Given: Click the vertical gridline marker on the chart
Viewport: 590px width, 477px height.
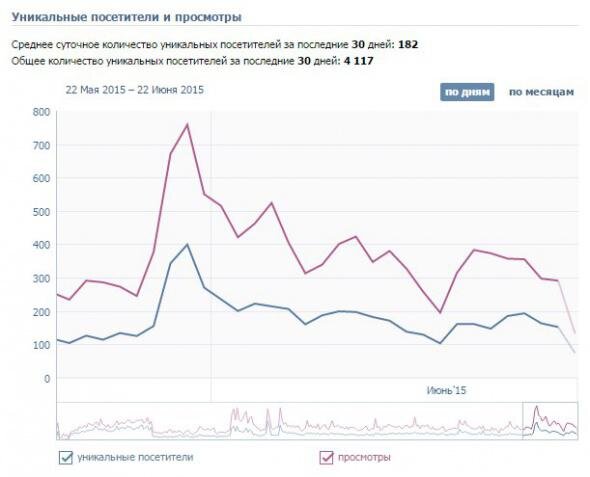Looking at the screenshot, I should click(x=211, y=256).
